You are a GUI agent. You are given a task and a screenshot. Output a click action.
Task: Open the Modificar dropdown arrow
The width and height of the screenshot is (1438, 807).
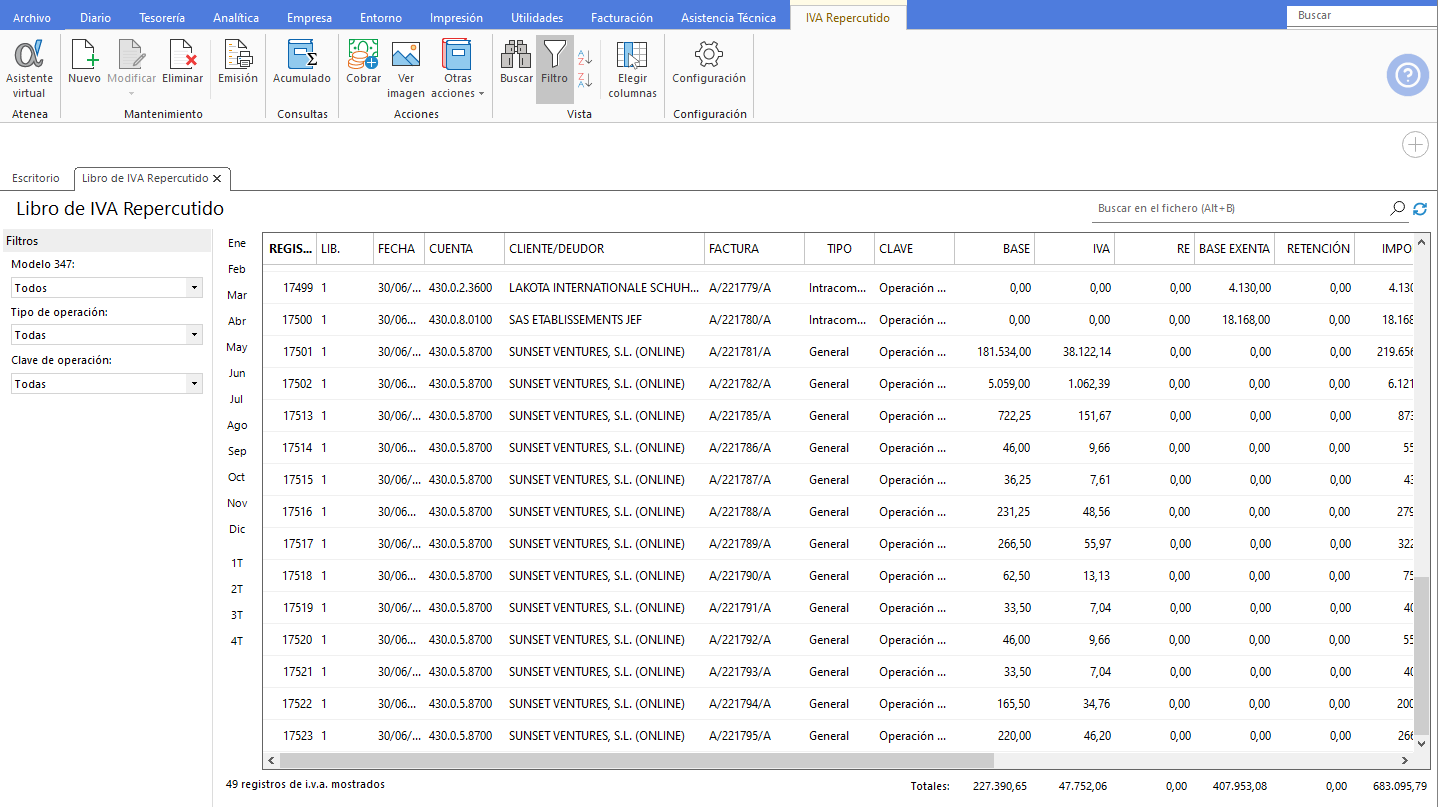coord(132,94)
